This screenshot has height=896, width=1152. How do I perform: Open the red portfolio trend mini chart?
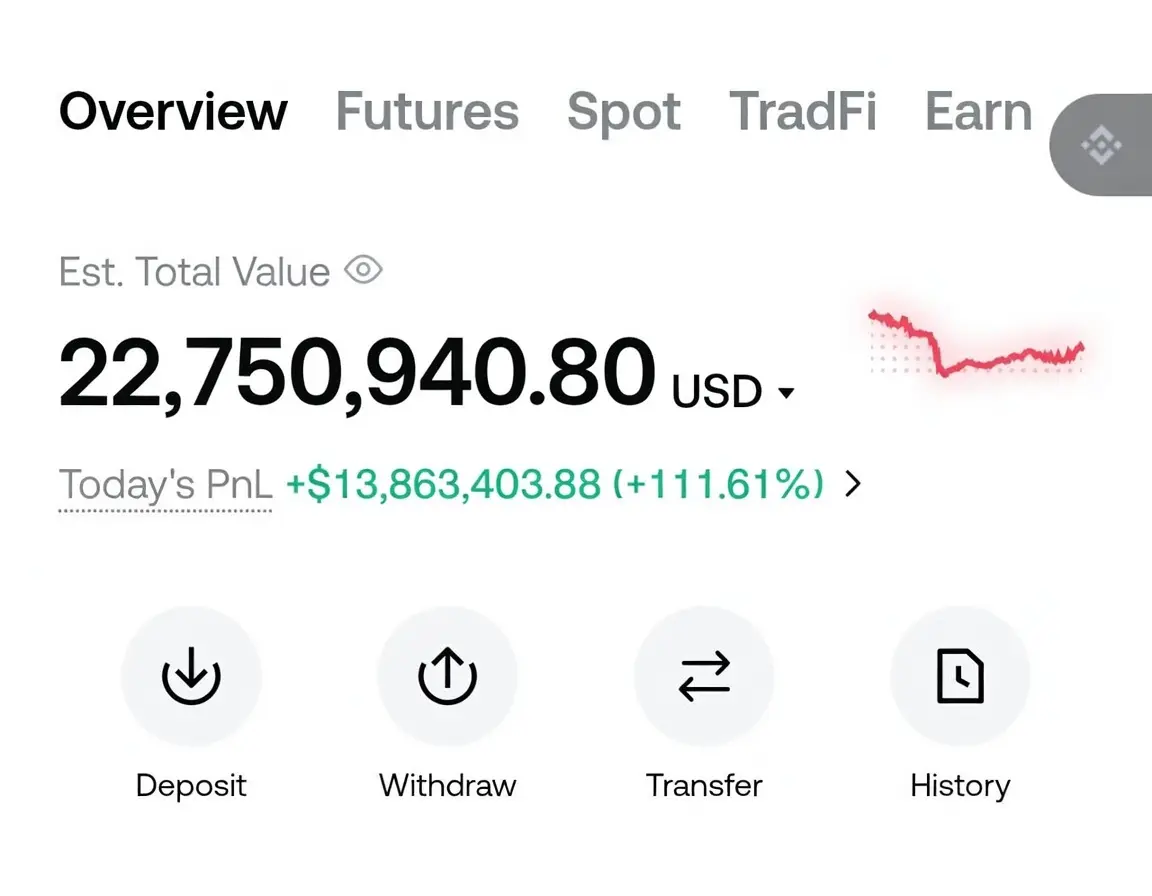click(x=976, y=343)
